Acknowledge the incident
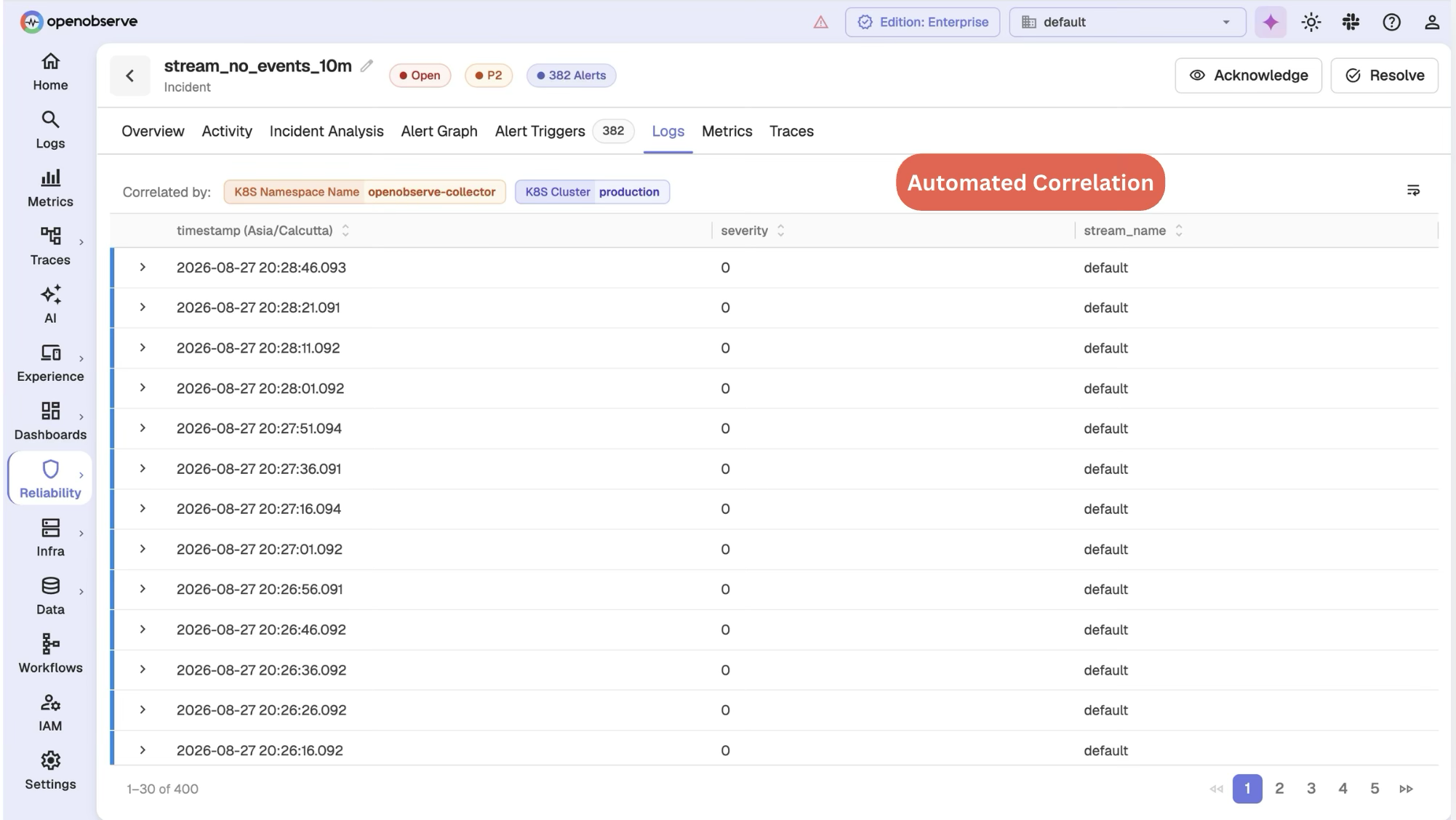Screen dimensions: 1456x820 pos(1248,76)
